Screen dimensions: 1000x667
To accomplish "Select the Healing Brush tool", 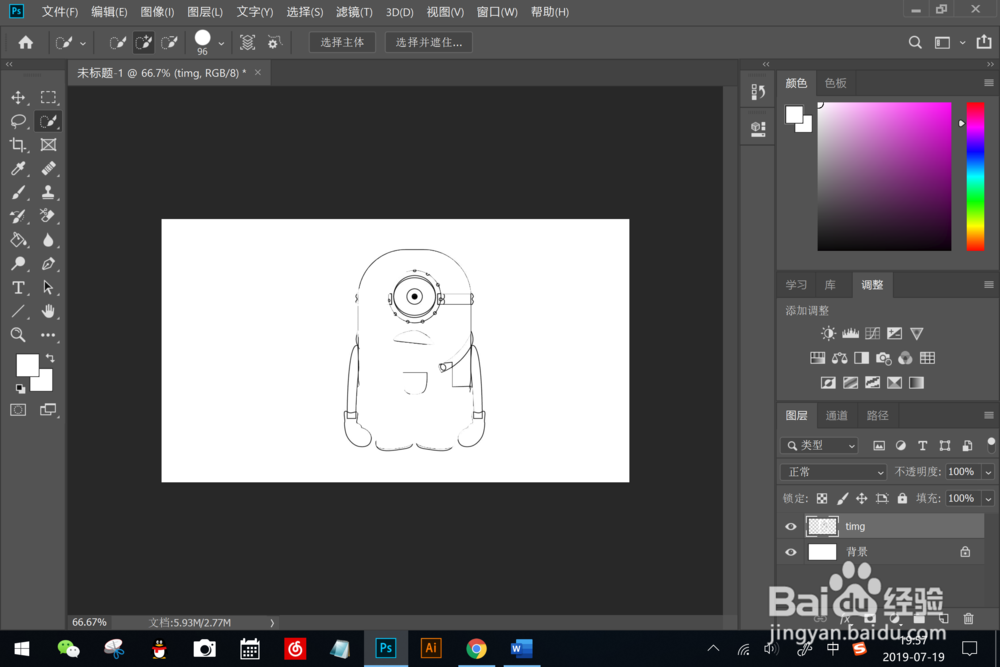I will click(x=48, y=168).
